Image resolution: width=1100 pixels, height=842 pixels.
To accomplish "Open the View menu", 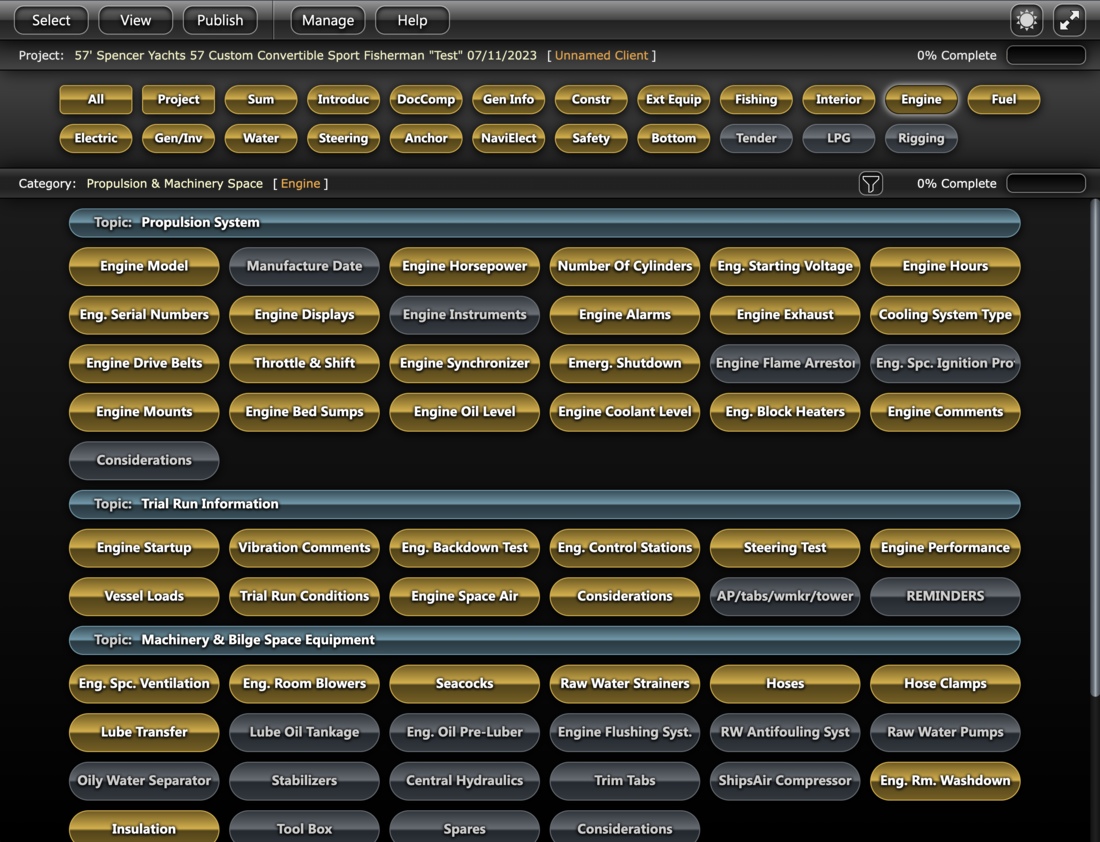I will 135,20.
